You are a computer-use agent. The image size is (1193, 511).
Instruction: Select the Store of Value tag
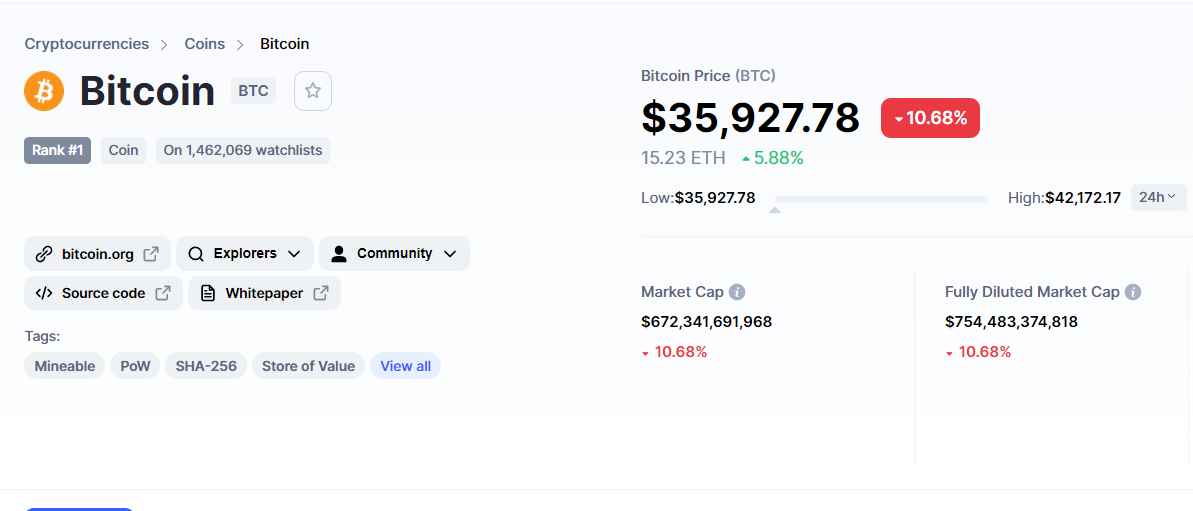(308, 366)
